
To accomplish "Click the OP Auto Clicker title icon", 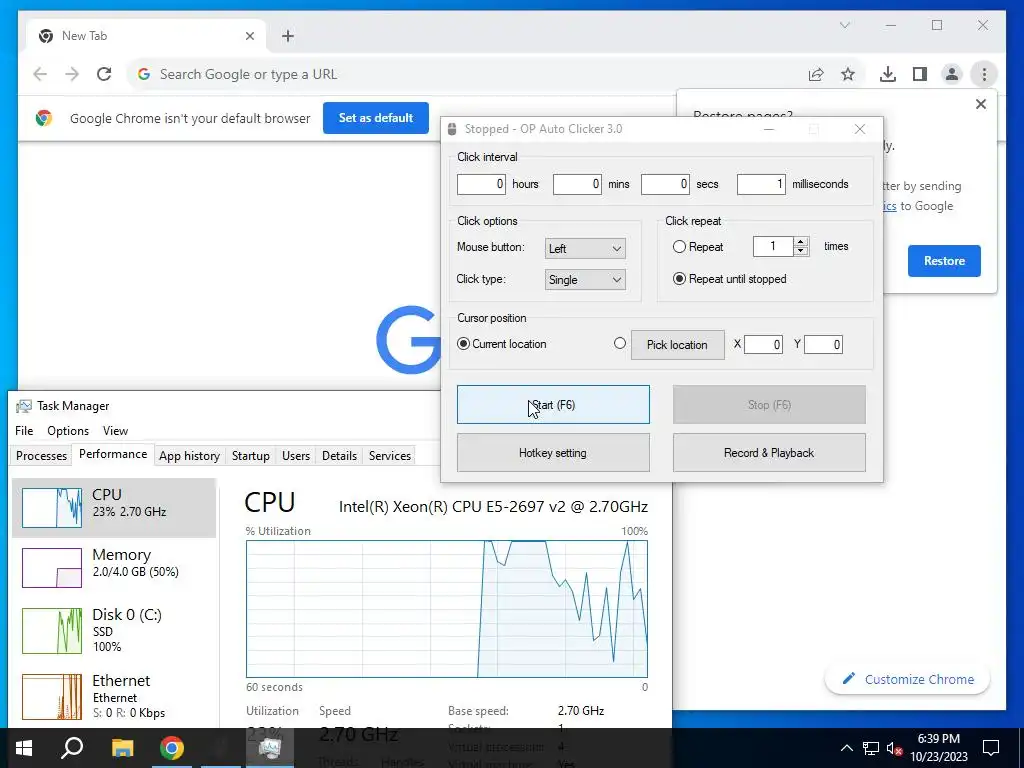I will coord(452,129).
